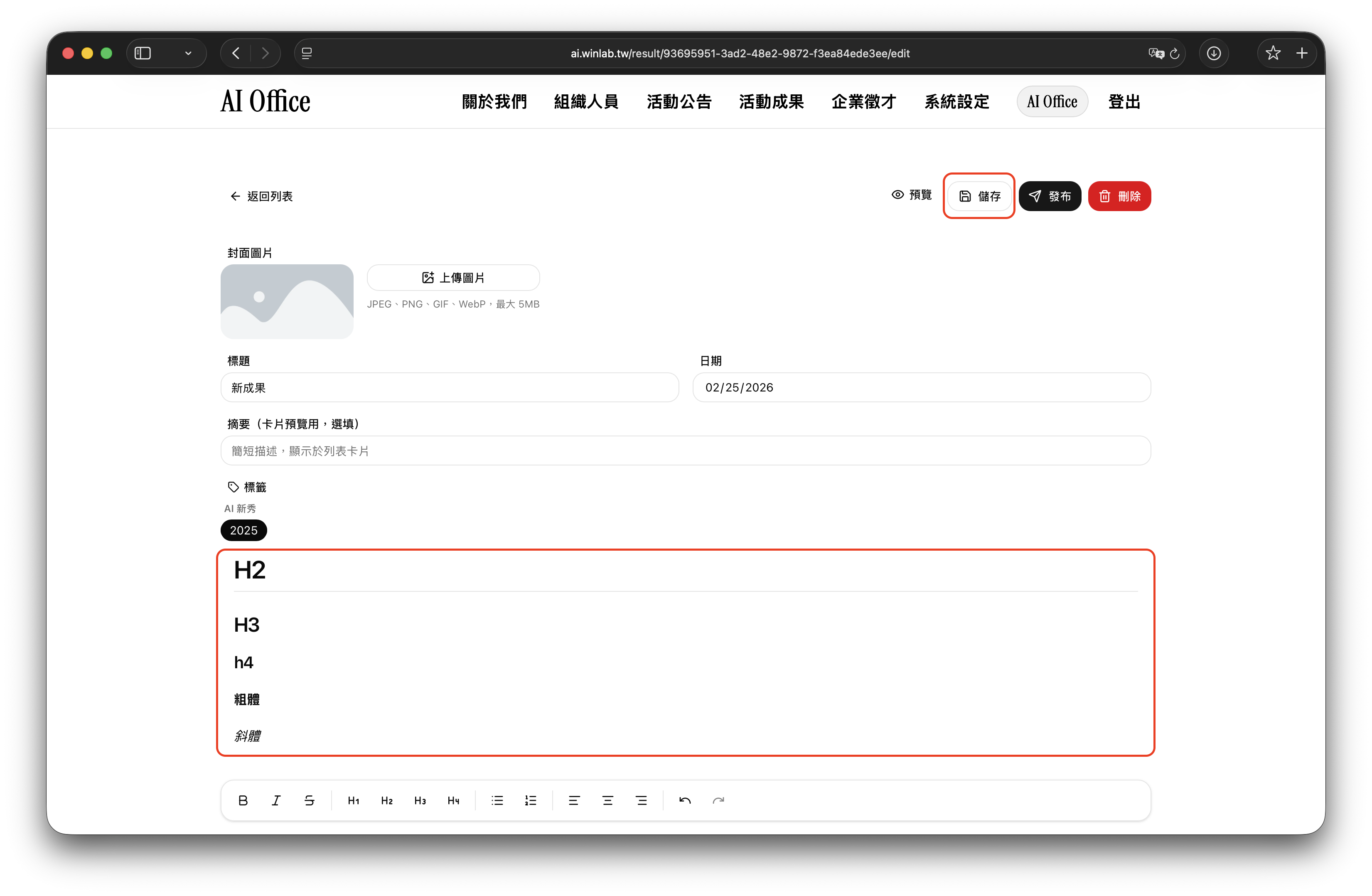
Task: Show preview with eye icon 預覽
Action: [911, 195]
